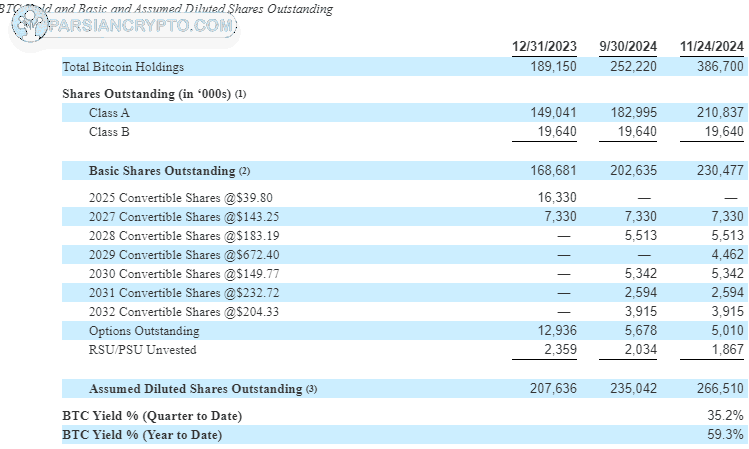Click the RSU/PSU Unvested value 1,867
Image resolution: width=749 pixels, height=449 pixels.
coord(728,350)
